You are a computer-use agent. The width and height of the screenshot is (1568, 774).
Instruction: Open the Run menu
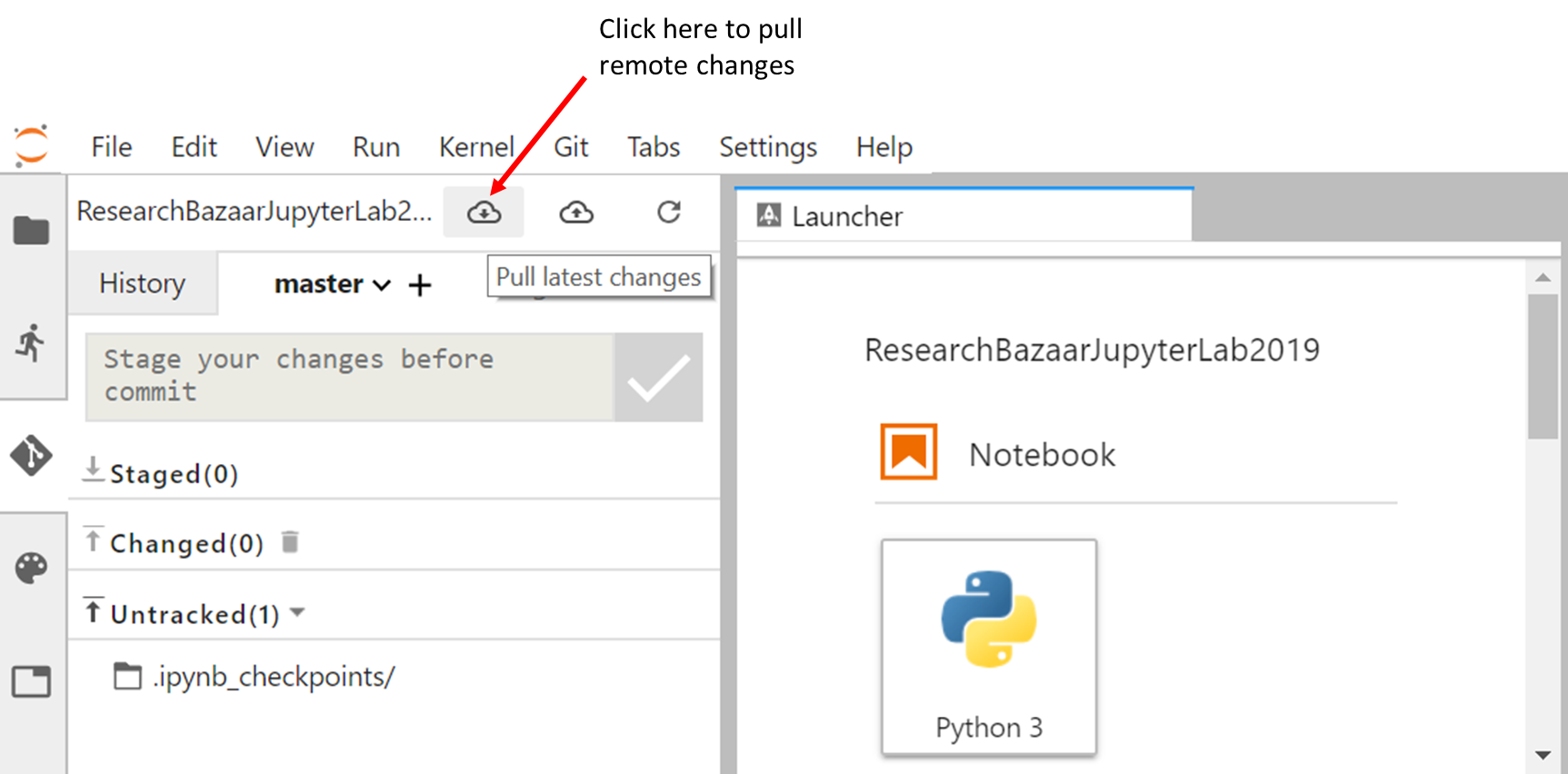coord(376,147)
